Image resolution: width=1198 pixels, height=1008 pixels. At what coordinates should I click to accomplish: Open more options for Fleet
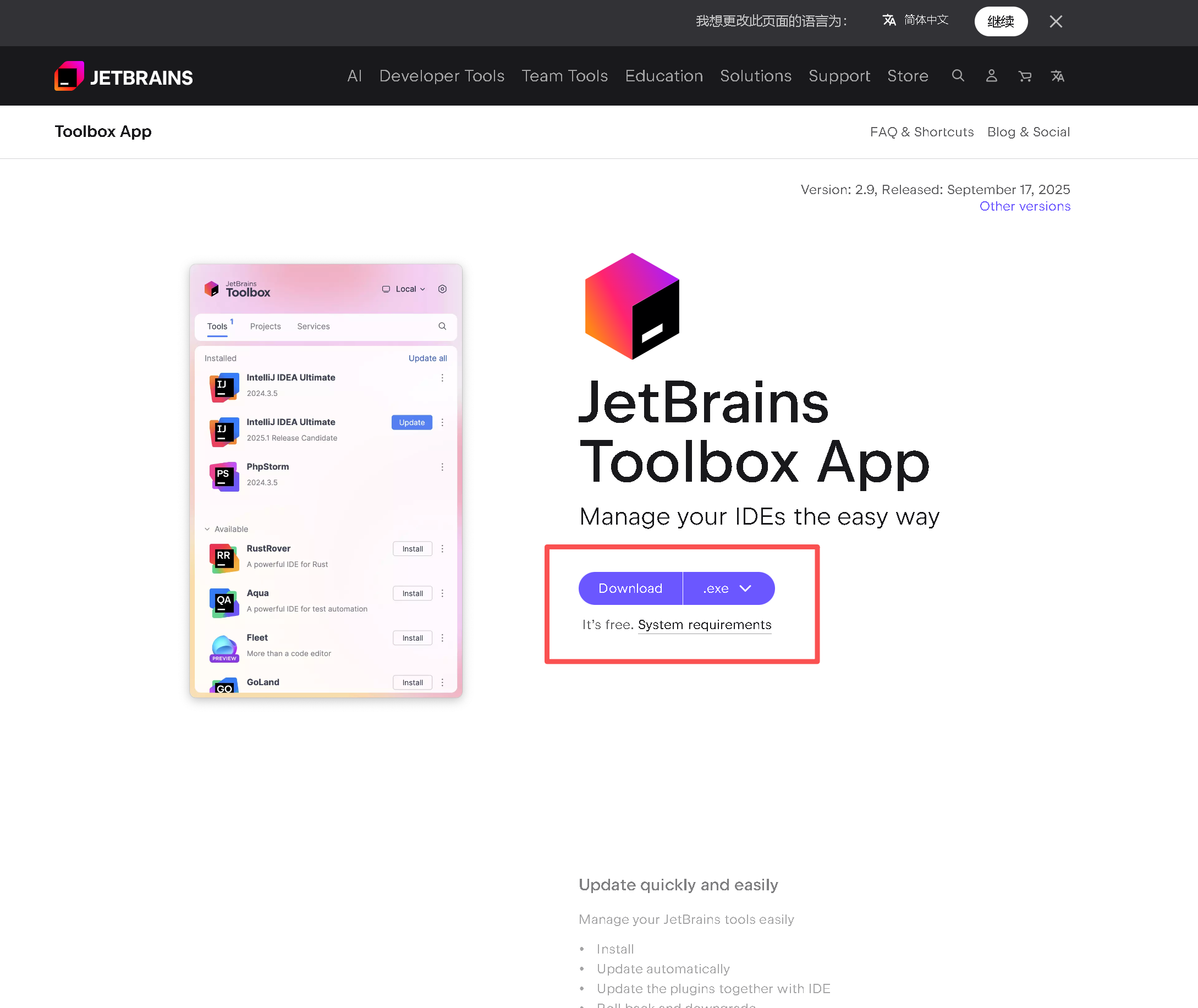[x=442, y=638]
